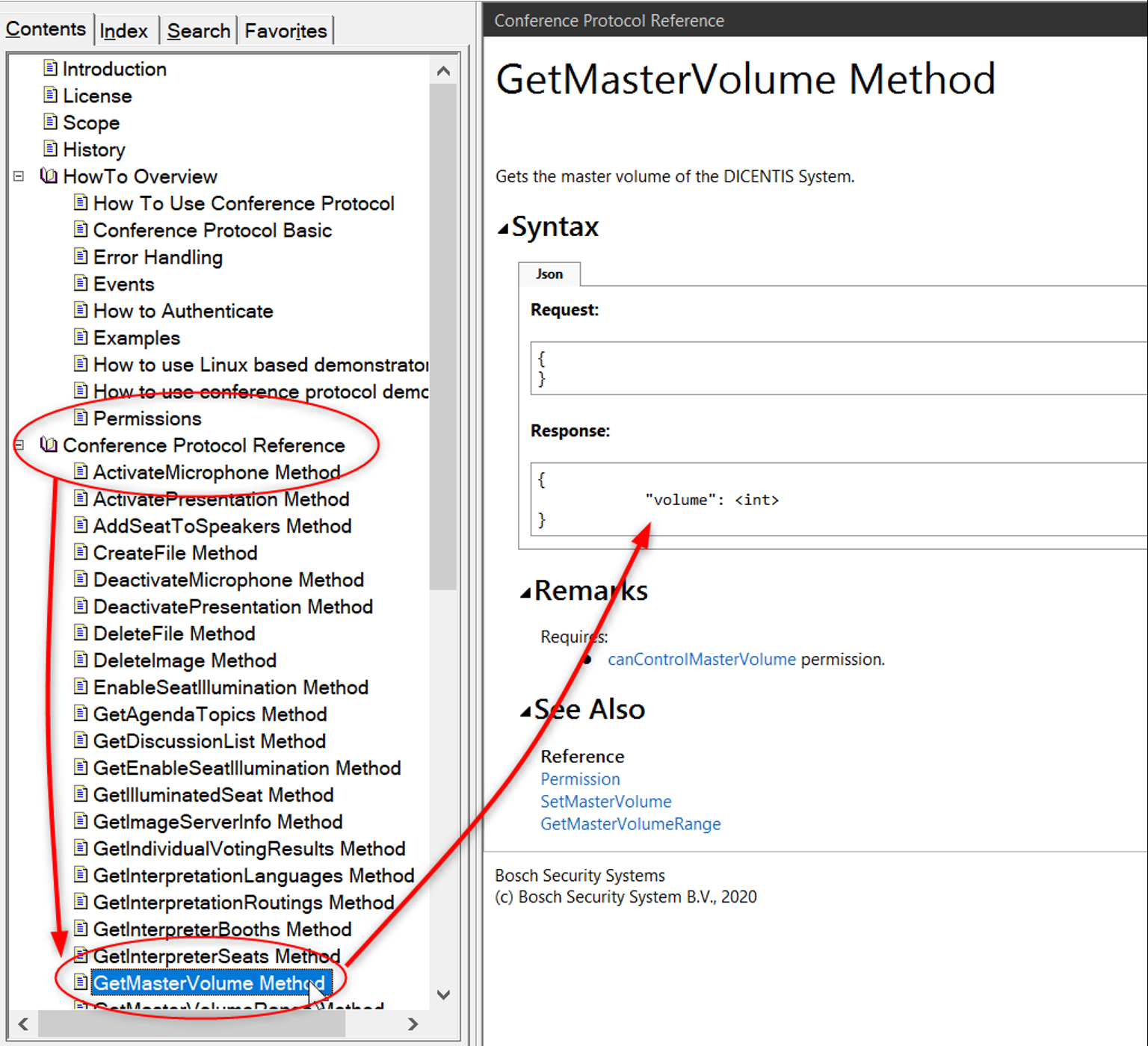The image size is (1148, 1046).
Task: Click the page icon beside GetDiscussionList Method
Action: pos(81,741)
